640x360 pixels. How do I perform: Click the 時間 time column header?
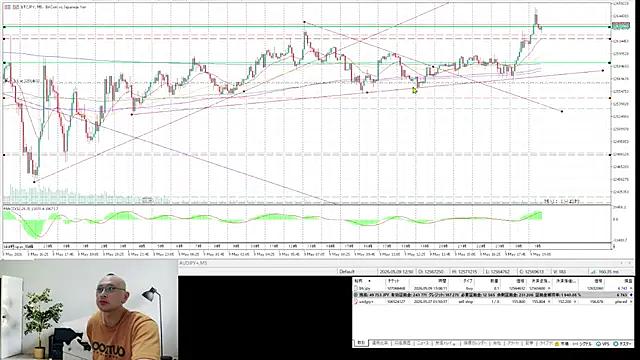tap(442, 281)
